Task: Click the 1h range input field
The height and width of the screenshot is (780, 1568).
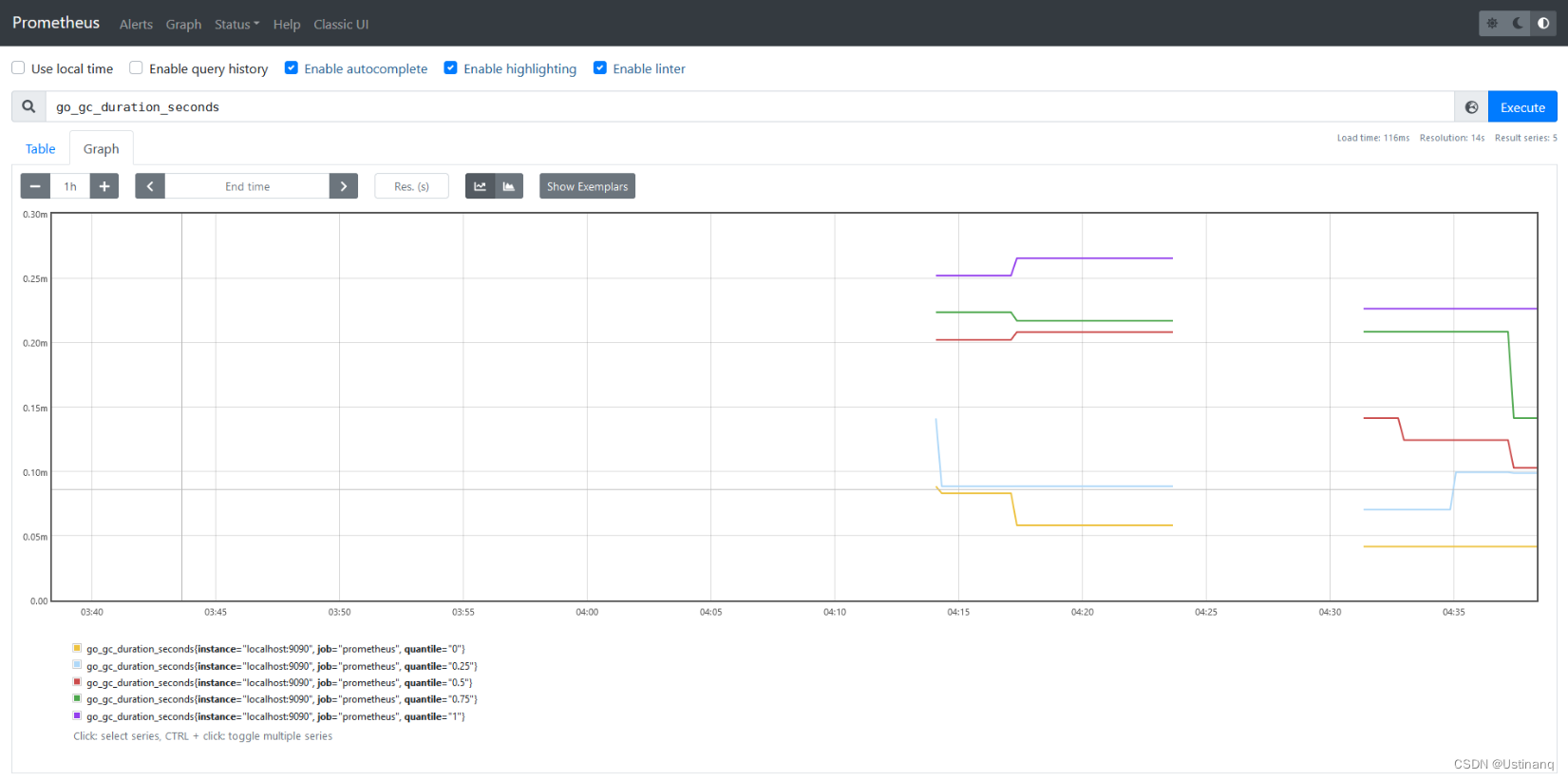Action: [70, 186]
